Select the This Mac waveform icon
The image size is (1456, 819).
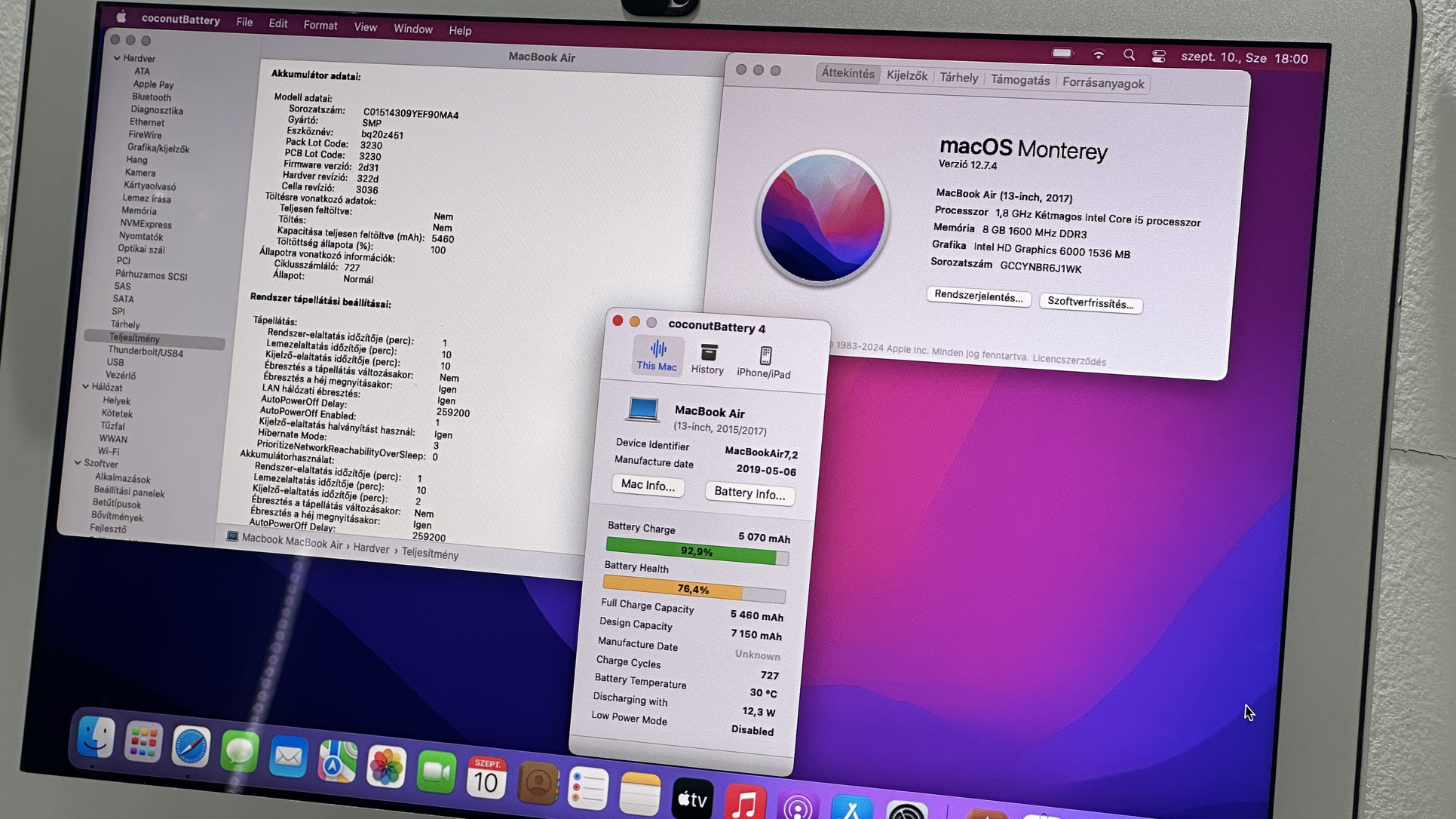click(657, 348)
